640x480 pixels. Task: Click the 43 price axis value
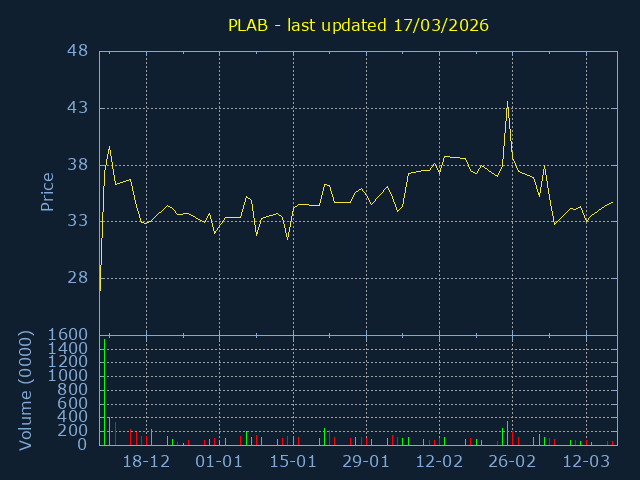pos(78,108)
